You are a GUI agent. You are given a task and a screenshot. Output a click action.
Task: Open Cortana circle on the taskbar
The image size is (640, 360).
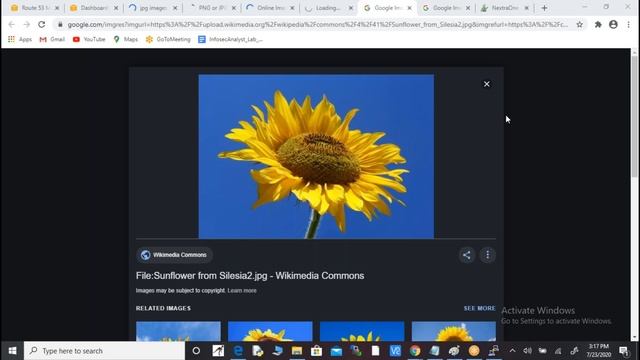point(196,351)
